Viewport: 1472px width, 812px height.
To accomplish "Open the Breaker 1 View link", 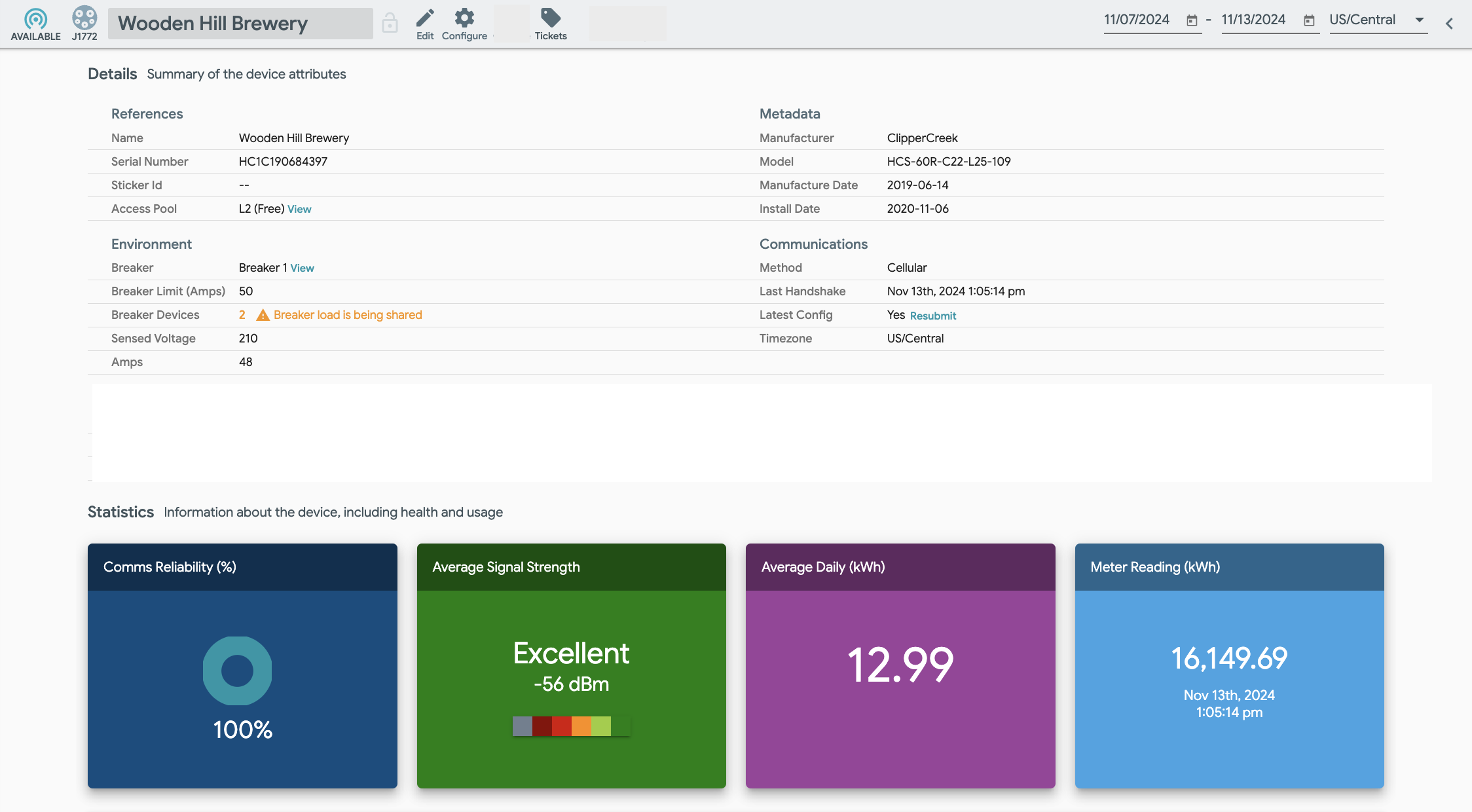I will pos(303,268).
